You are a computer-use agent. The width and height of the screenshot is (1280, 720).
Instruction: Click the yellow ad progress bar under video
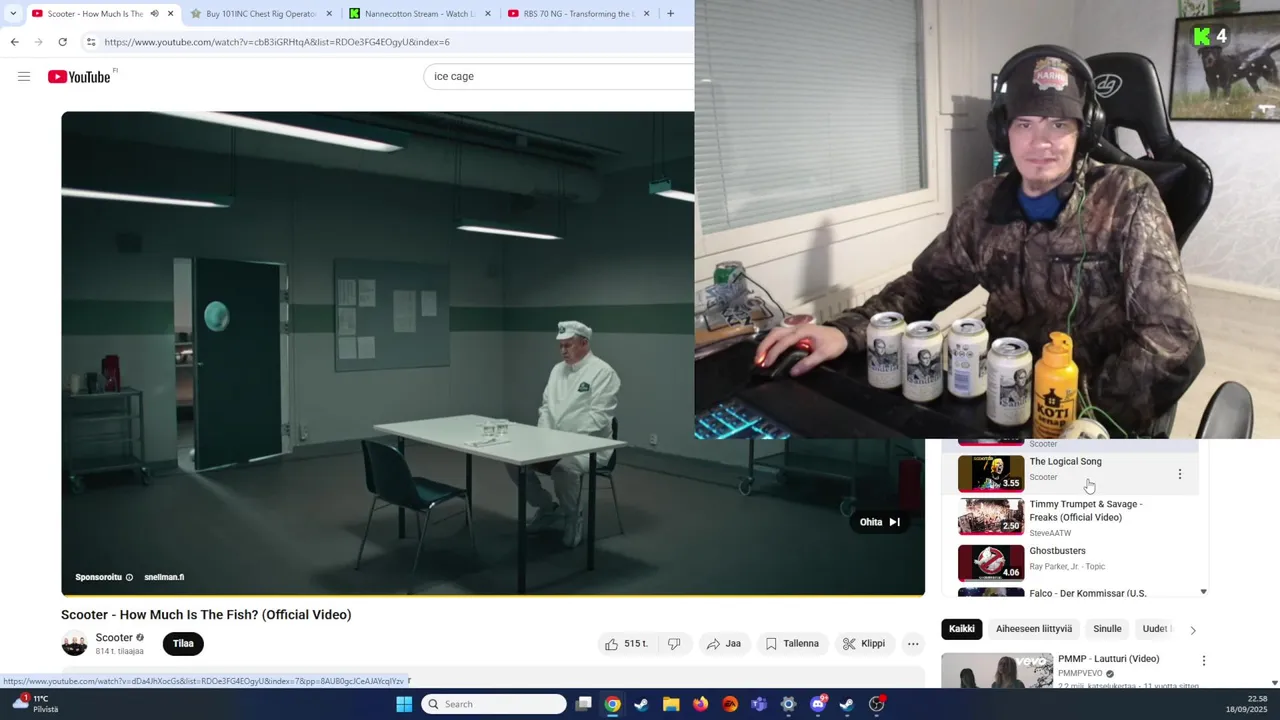tap(493, 595)
